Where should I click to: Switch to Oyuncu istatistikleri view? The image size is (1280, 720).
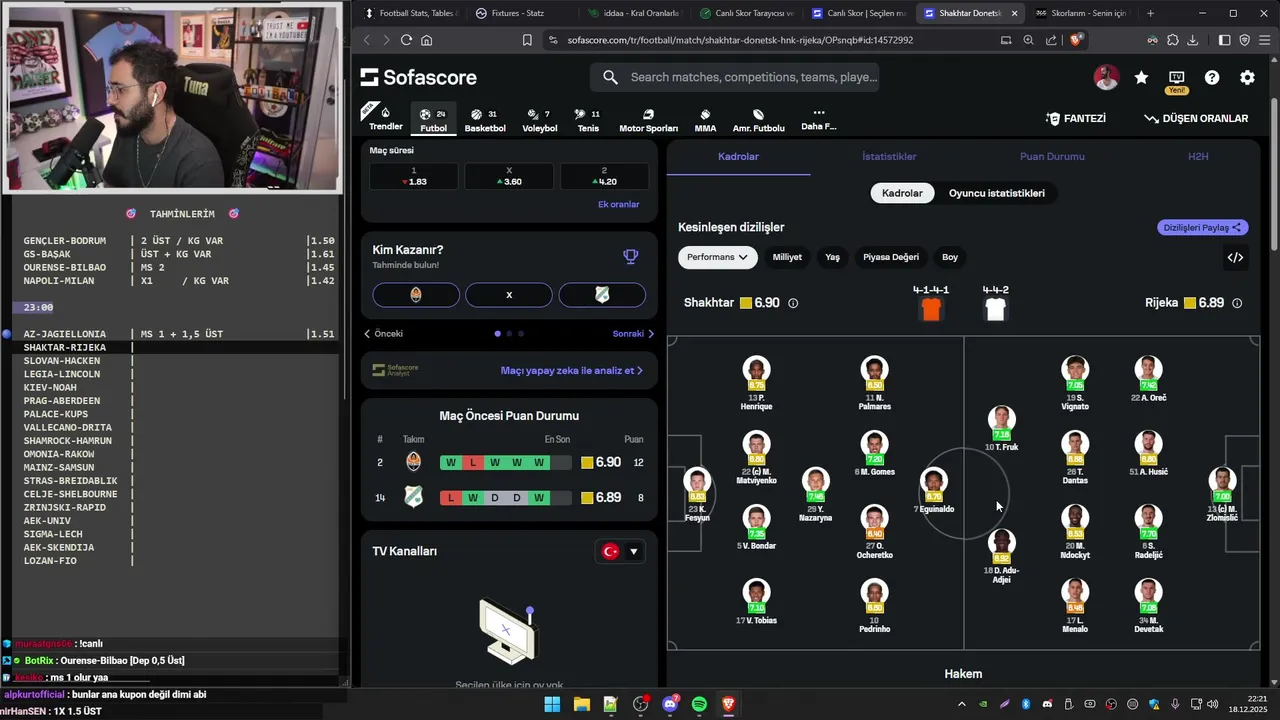[x=997, y=193]
